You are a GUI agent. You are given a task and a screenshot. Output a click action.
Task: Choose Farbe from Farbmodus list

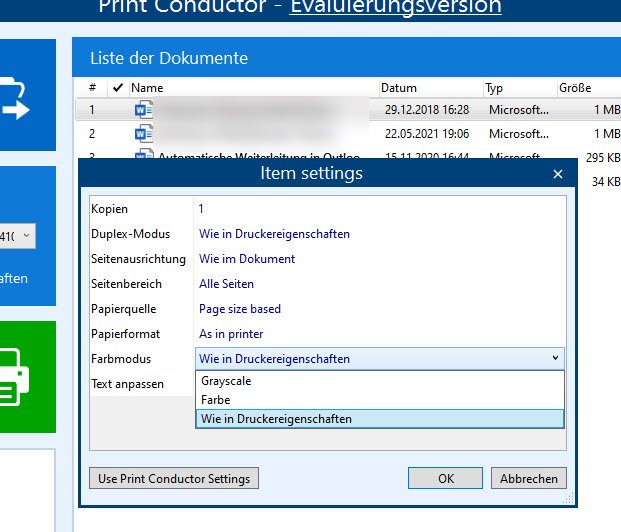coord(380,400)
